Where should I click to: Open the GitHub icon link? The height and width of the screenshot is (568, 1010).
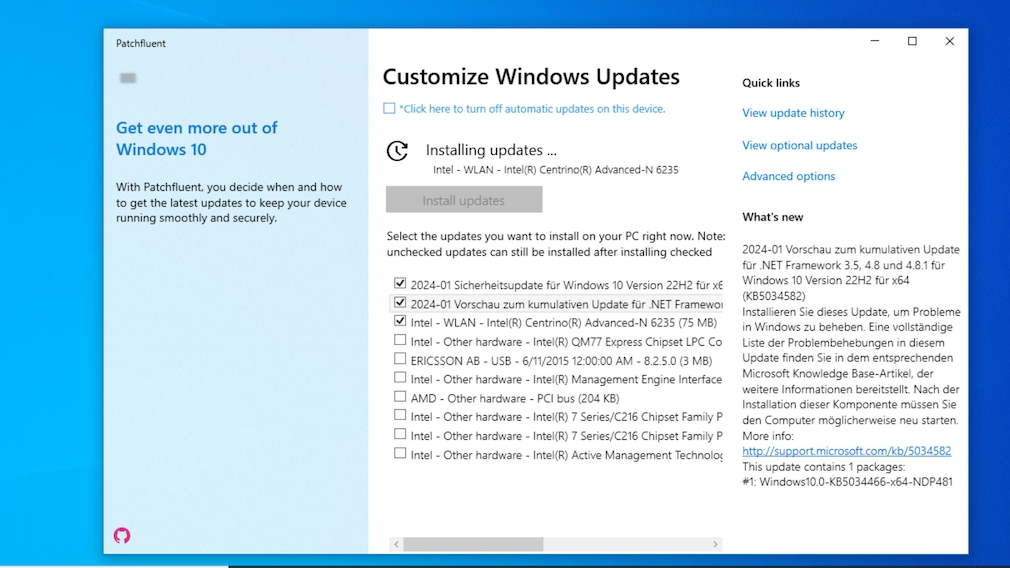click(x=122, y=535)
